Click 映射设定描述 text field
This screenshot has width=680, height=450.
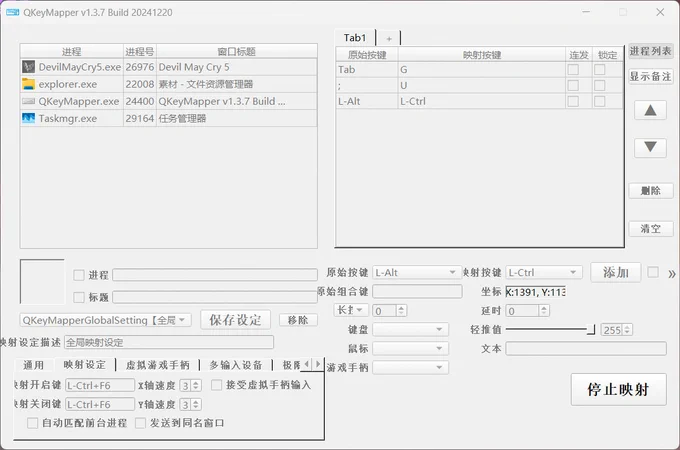169,342
